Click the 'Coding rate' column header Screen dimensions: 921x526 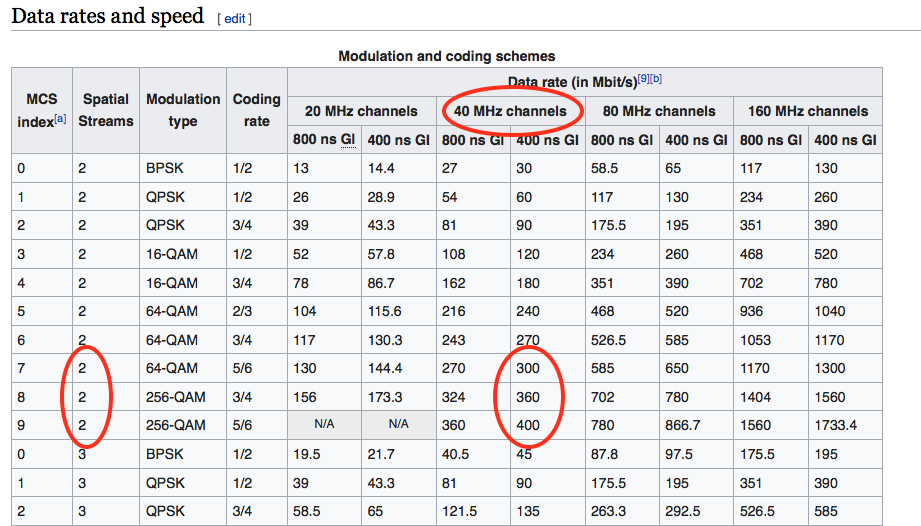pyautogui.click(x=257, y=110)
